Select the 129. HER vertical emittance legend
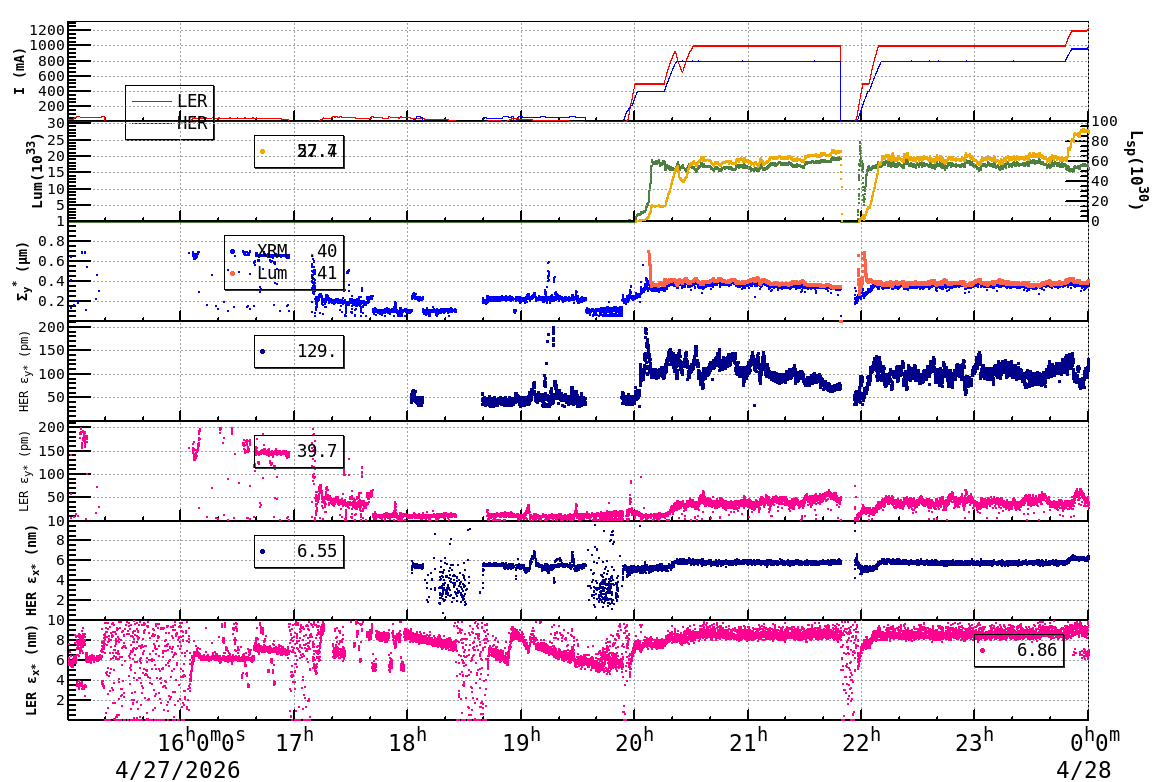 coord(299,351)
